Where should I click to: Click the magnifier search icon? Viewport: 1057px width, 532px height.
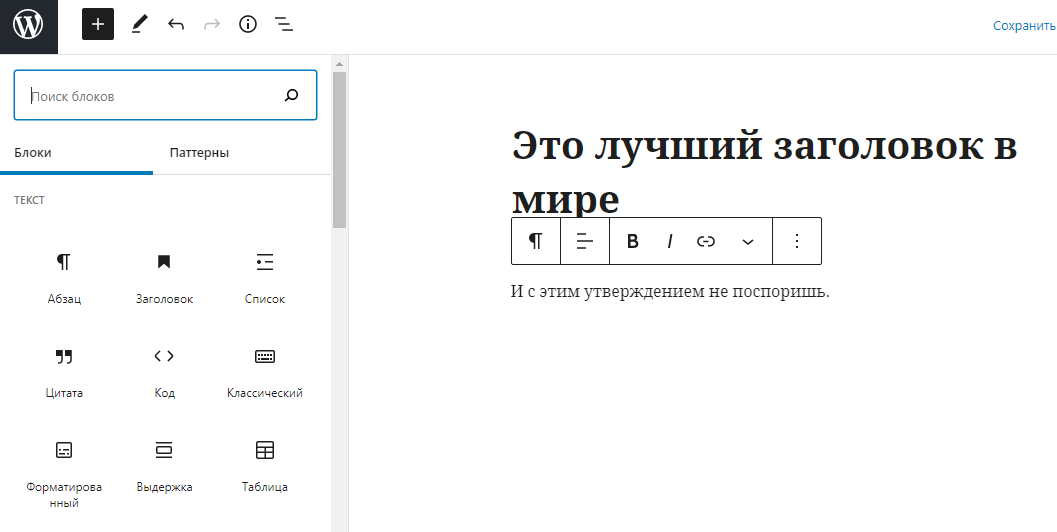click(291, 95)
